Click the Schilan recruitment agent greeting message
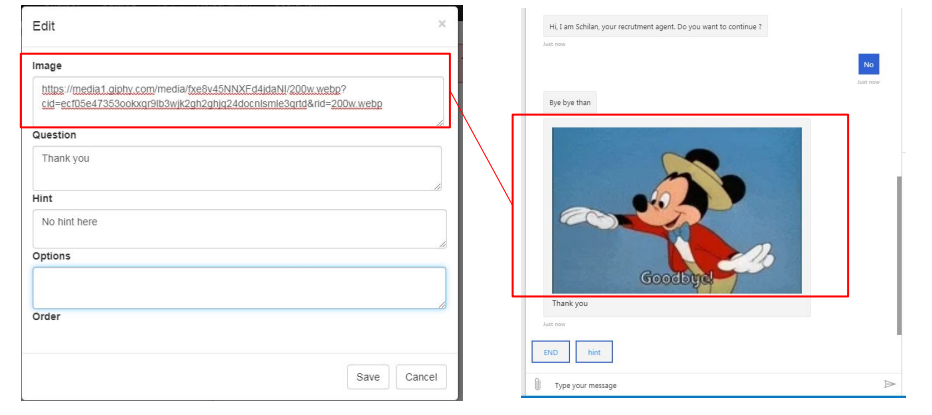Image resolution: width=932 pixels, height=415 pixels. click(x=655, y=26)
